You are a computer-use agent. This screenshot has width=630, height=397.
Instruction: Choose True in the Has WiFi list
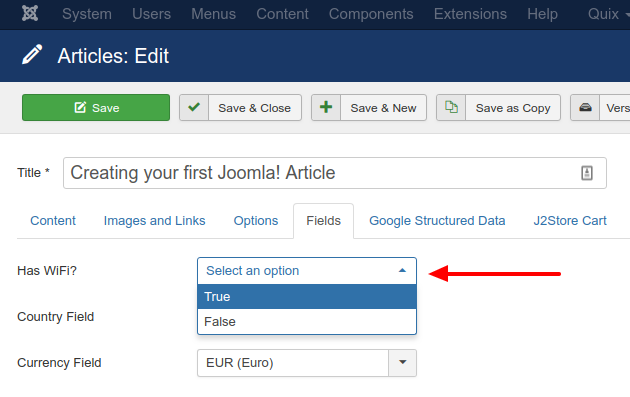307,297
